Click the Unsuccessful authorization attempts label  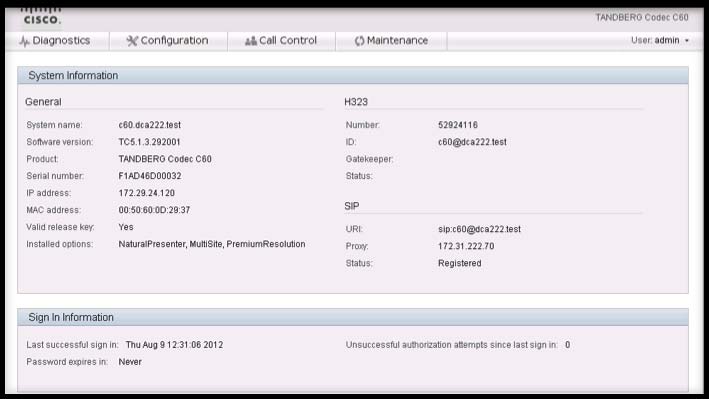[451, 345]
